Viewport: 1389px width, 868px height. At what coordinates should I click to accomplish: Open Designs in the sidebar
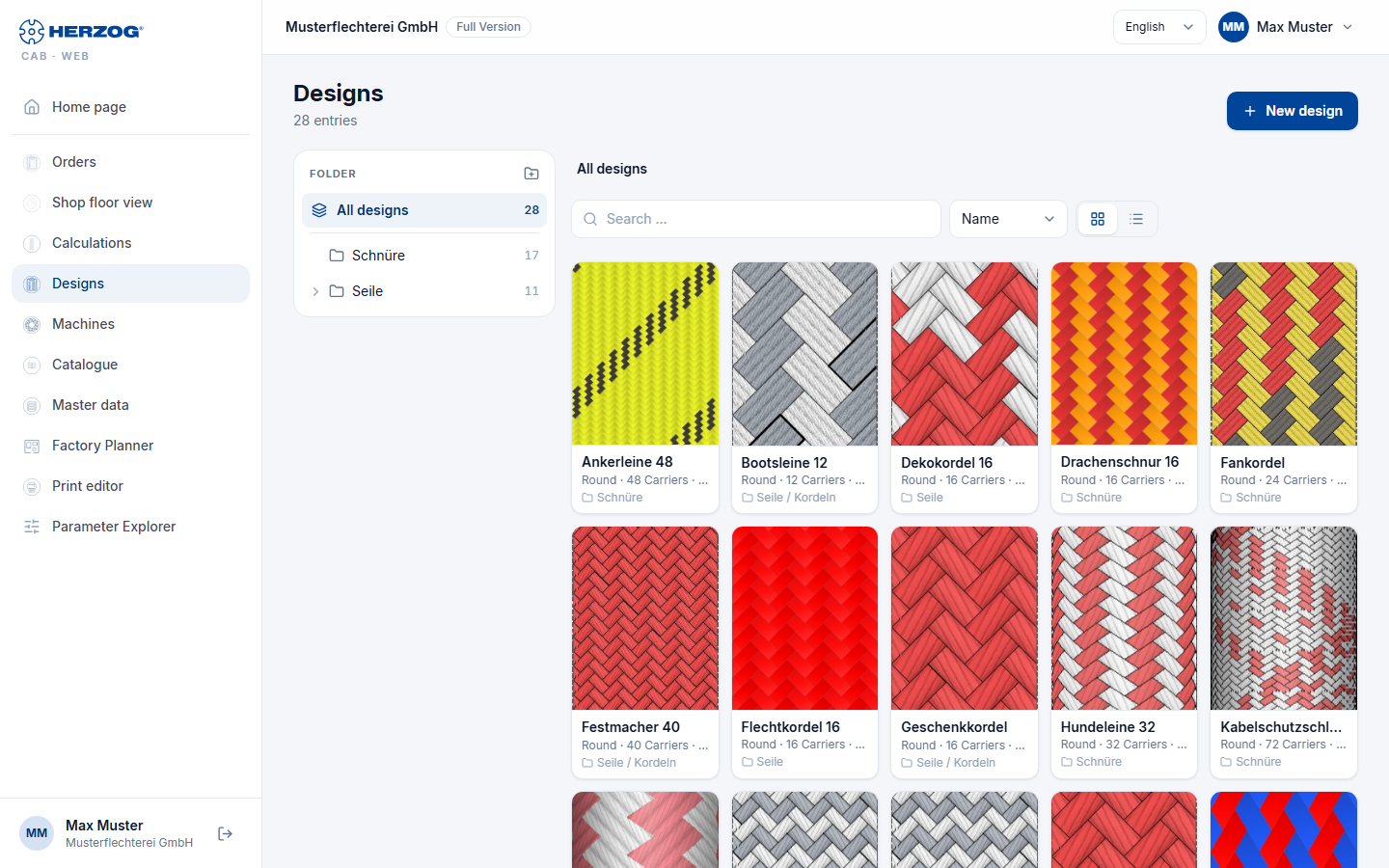130,284
